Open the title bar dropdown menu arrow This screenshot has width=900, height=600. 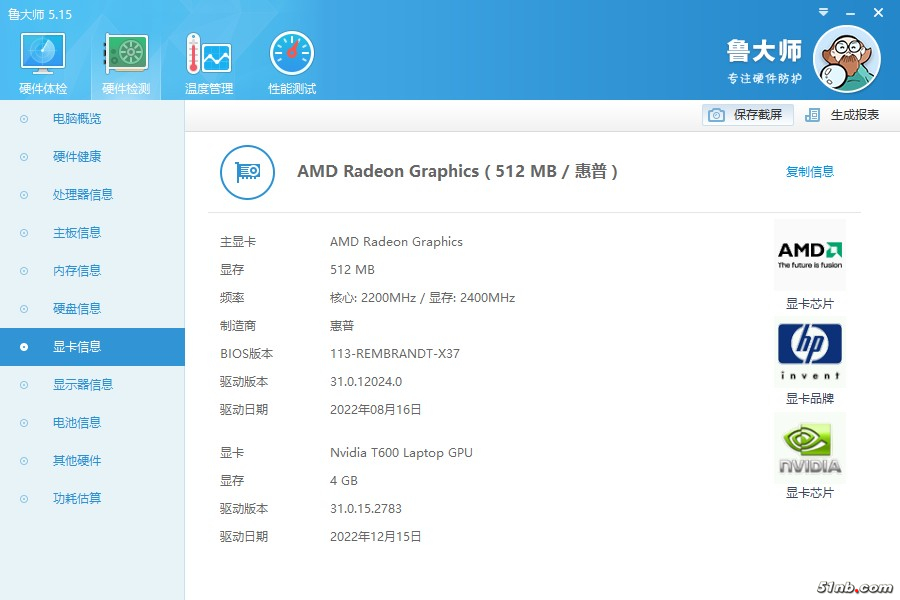pos(823,12)
